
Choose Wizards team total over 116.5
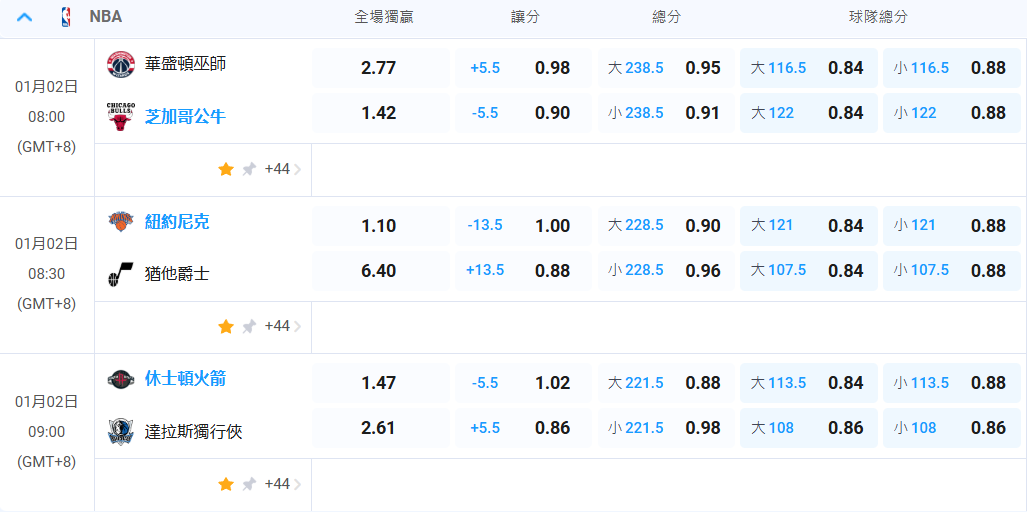tap(809, 67)
